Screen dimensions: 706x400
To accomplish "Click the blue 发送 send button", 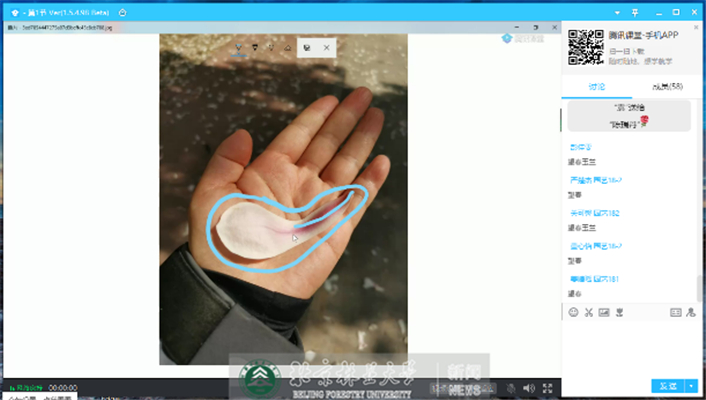I will pyautogui.click(x=667, y=386).
